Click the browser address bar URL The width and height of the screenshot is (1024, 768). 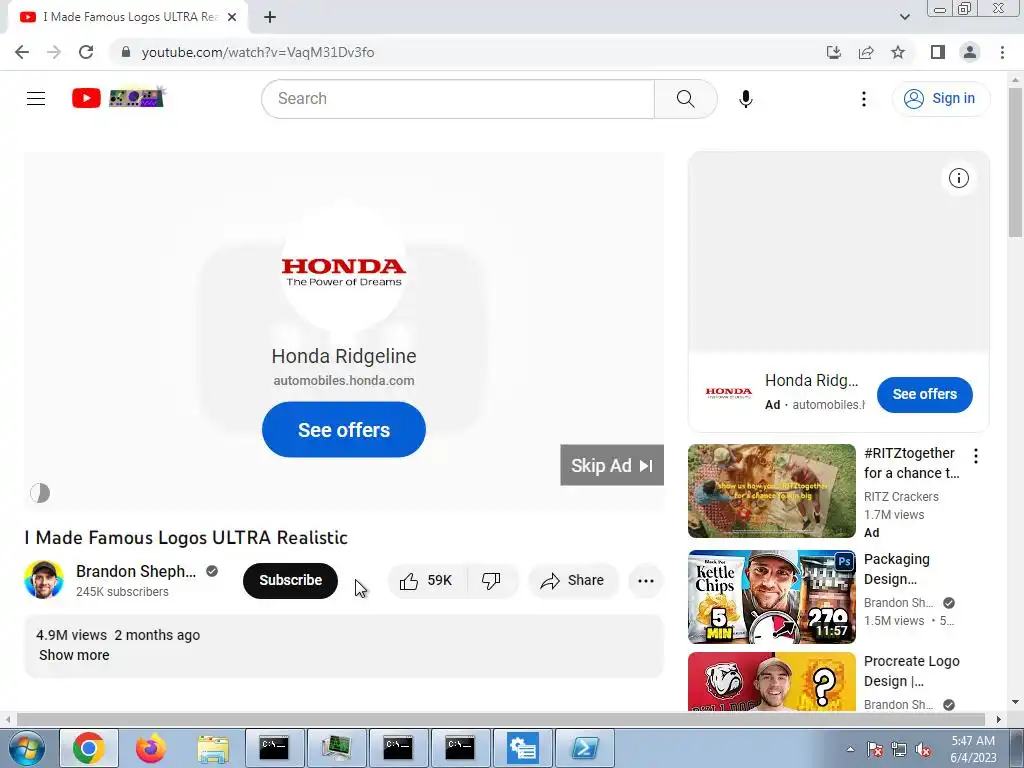click(258, 52)
